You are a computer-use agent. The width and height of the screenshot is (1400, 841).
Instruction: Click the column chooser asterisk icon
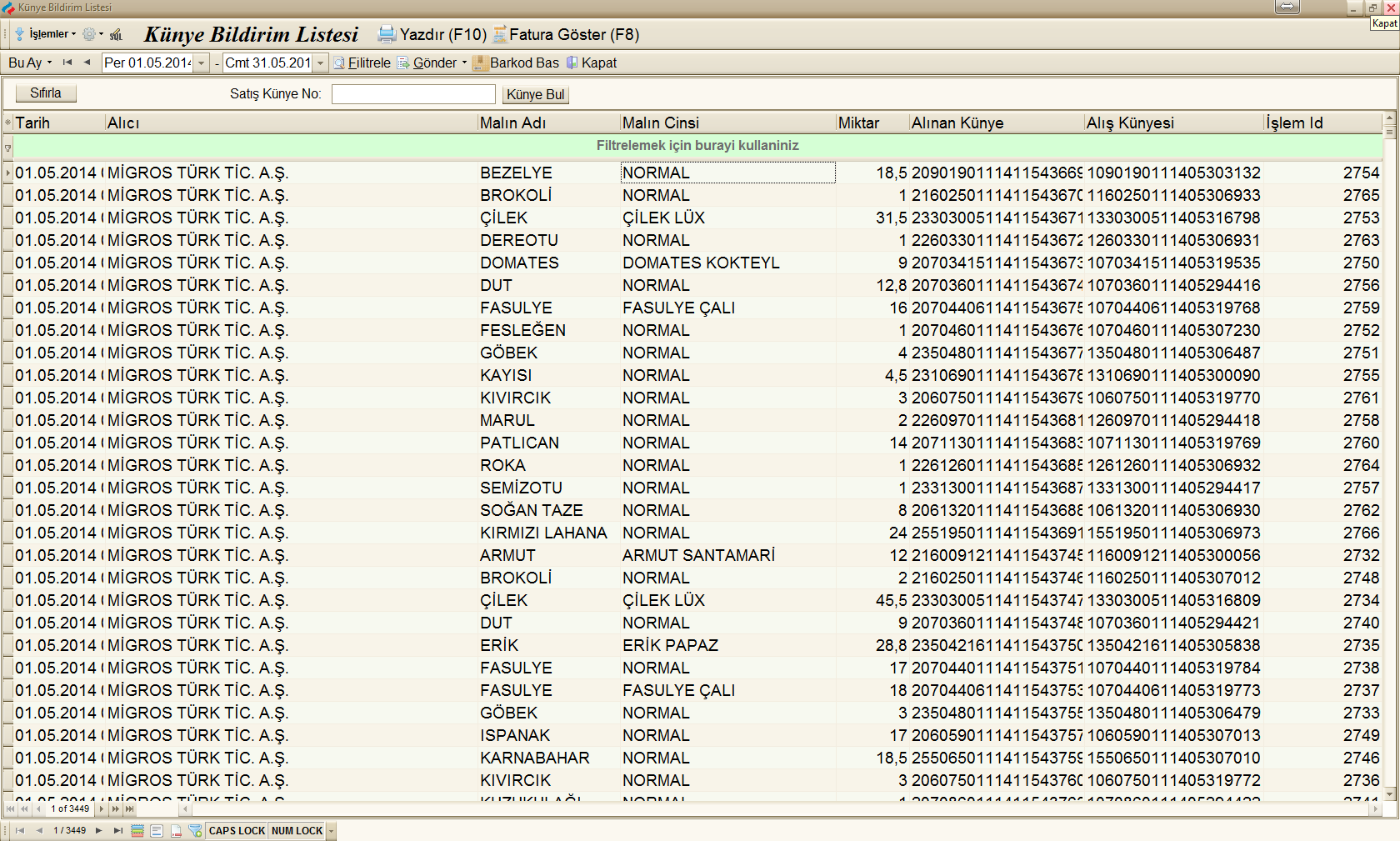[7, 123]
